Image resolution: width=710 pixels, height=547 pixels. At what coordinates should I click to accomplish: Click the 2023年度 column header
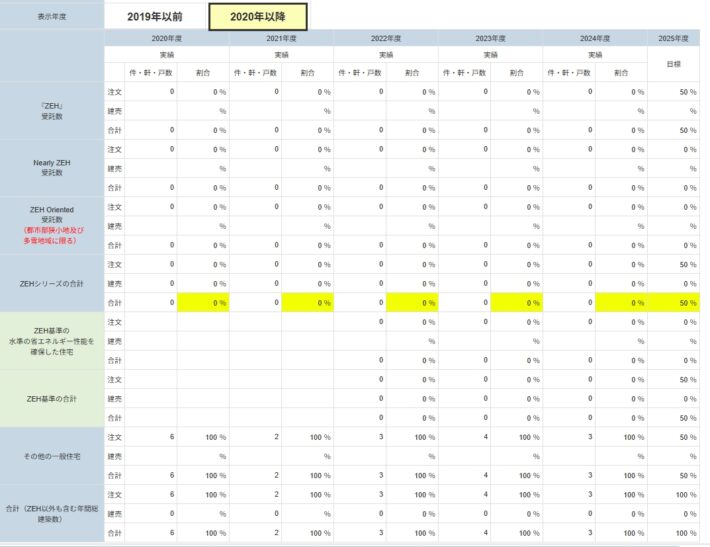(x=491, y=38)
